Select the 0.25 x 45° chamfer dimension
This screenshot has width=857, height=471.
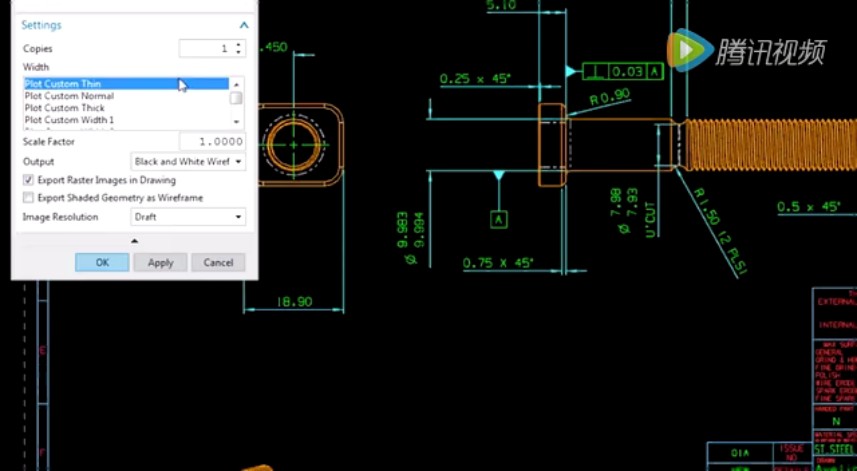pyautogui.click(x=475, y=79)
